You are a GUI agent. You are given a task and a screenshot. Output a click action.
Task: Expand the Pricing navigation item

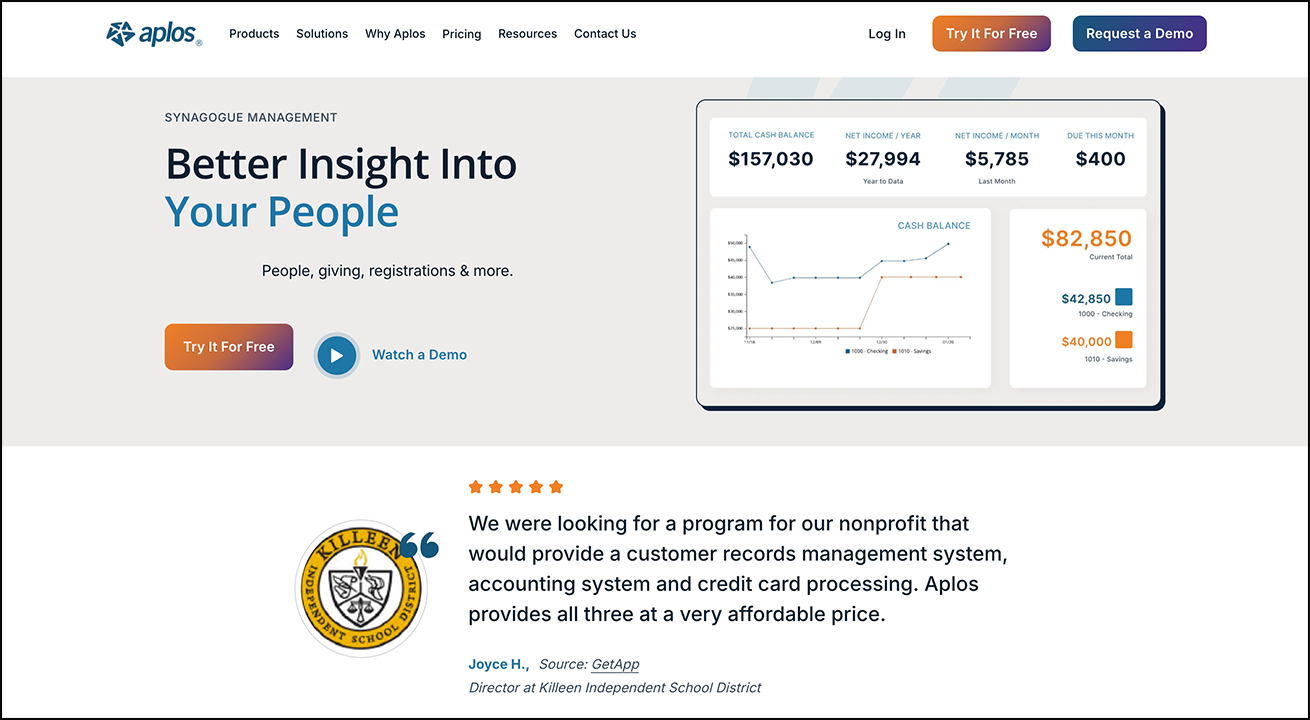point(461,33)
